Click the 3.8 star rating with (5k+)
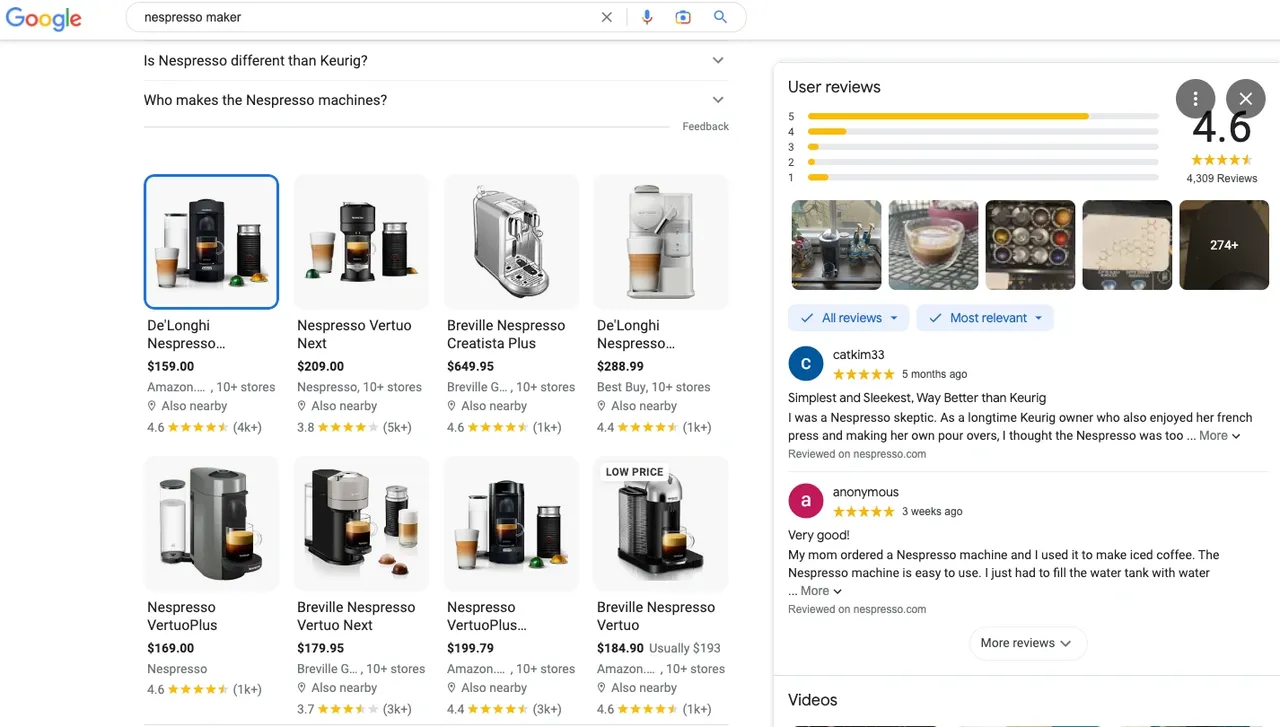The image size is (1280, 727). [x=354, y=427]
